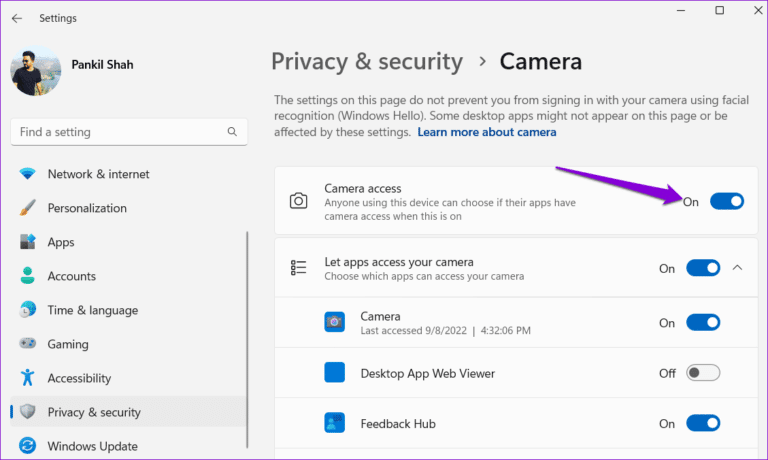768x460 pixels.
Task: Select Time & language in sidebar
Action: coord(93,310)
